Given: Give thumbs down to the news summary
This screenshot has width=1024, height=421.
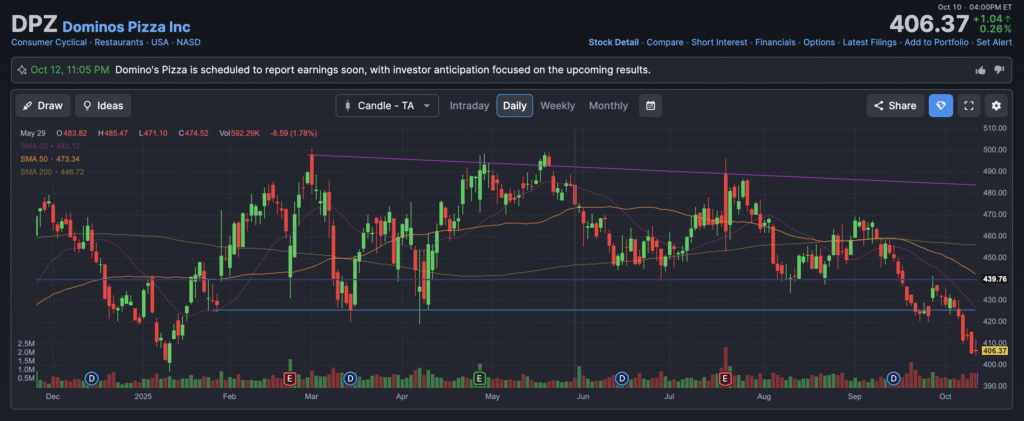Looking at the screenshot, I should coord(998,70).
